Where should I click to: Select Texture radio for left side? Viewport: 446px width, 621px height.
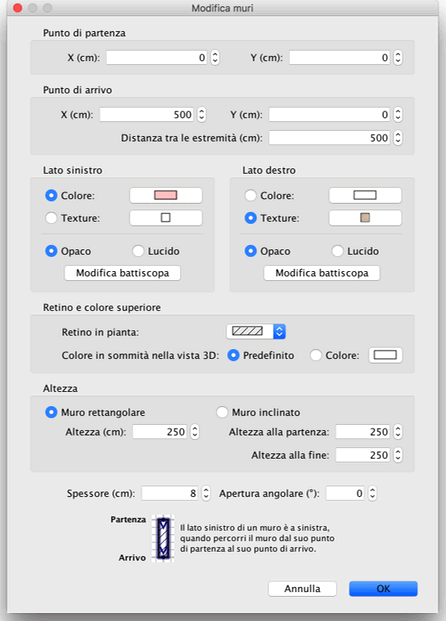72,218
